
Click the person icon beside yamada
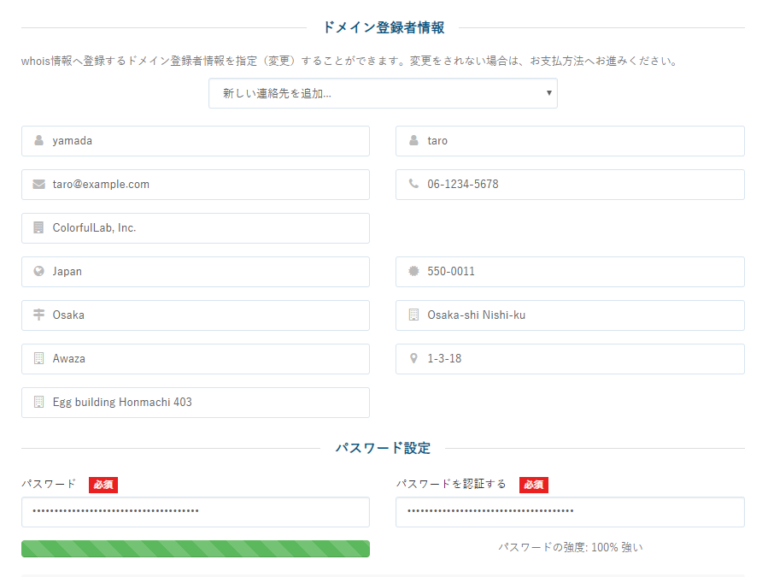click(39, 141)
